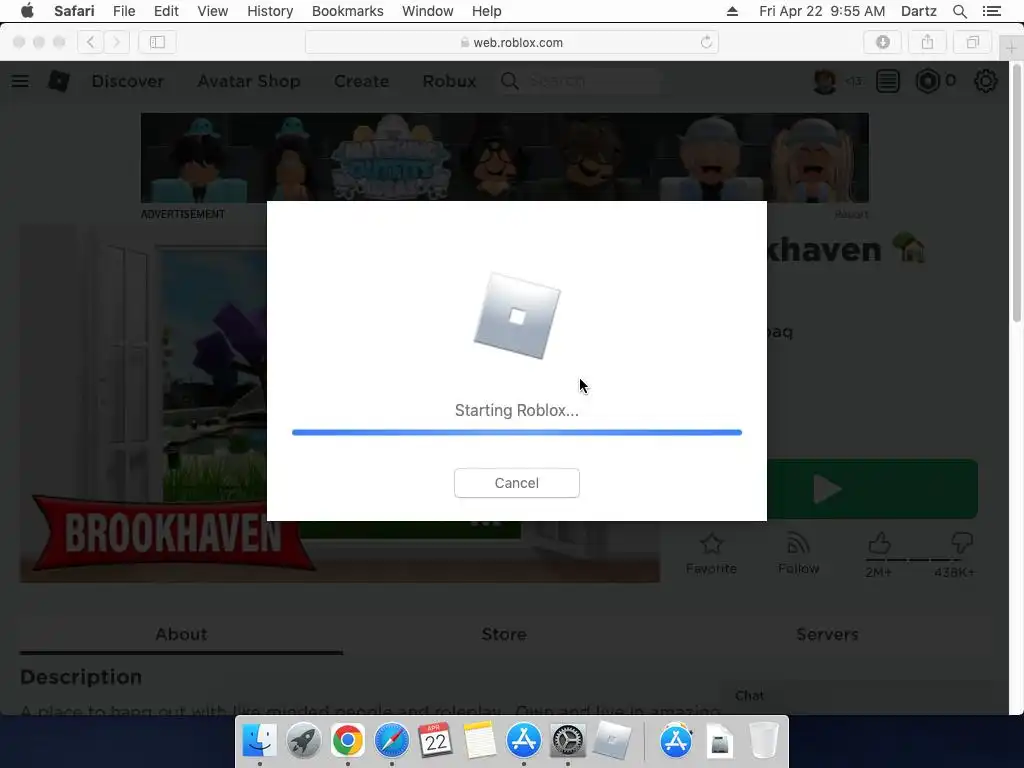
Task: Open the Window menu
Action: click(x=427, y=11)
